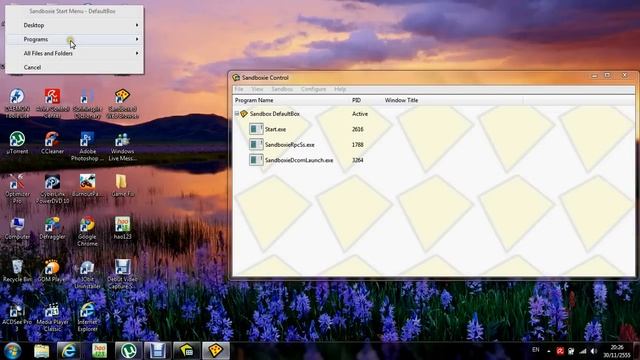Image resolution: width=640 pixels, height=360 pixels.
Task: Select the uTorrent desktop icon
Action: point(17,142)
